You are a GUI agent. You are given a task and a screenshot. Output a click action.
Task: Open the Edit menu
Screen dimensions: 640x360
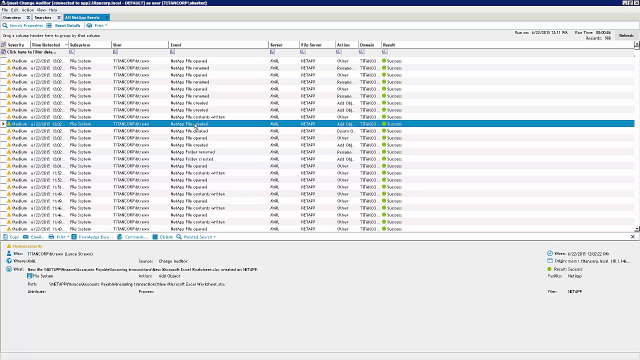[14, 10]
